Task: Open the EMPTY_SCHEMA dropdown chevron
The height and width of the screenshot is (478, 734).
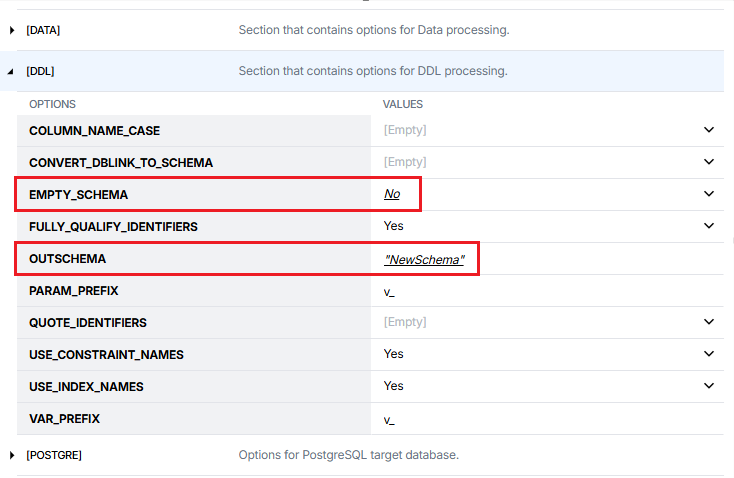Action: coord(709,194)
